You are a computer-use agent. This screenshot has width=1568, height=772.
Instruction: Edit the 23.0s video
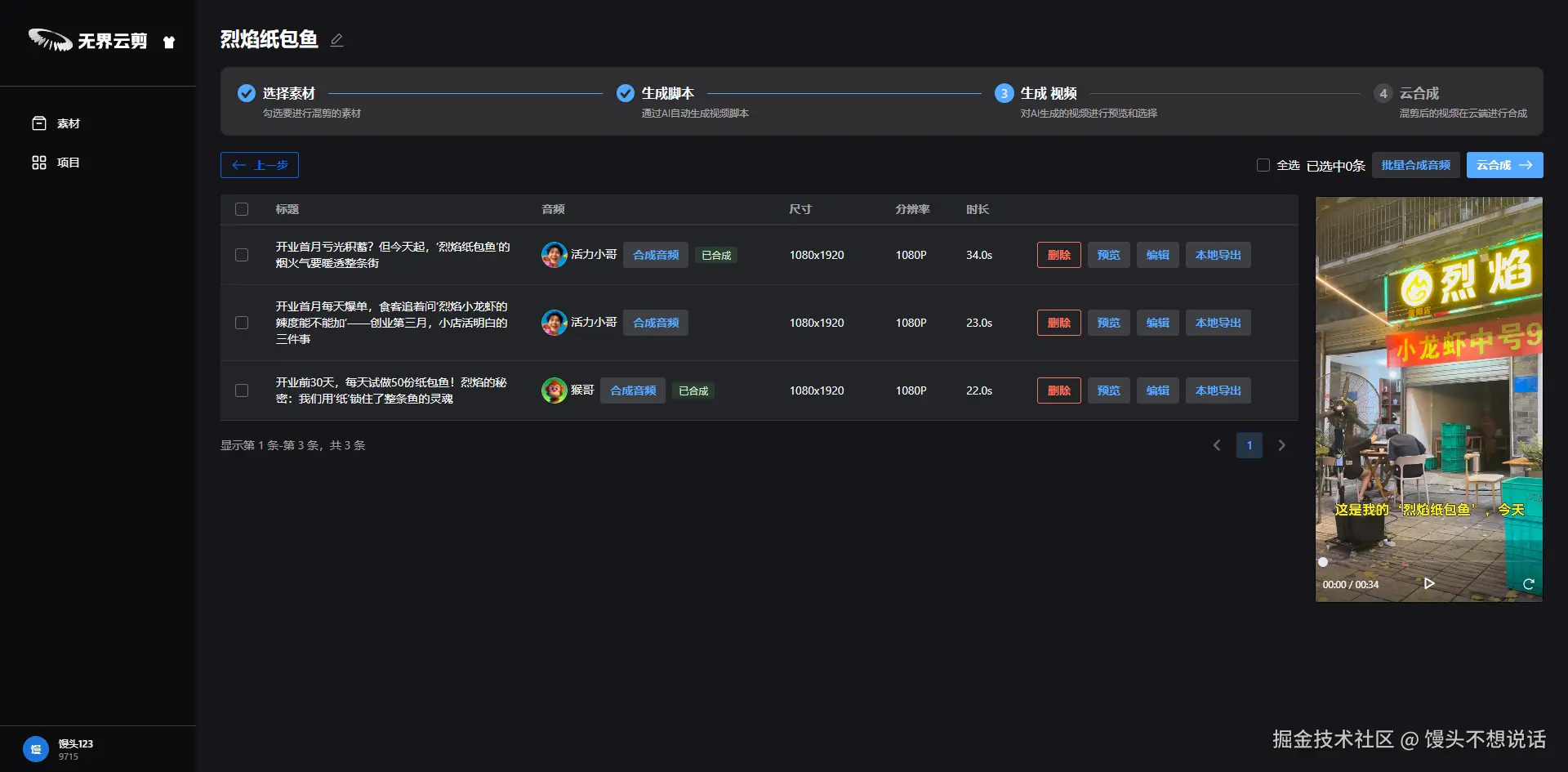[x=1158, y=323]
